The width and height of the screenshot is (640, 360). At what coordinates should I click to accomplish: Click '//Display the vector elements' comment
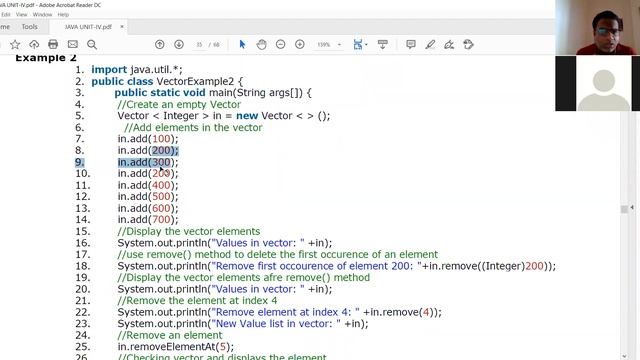189,231
